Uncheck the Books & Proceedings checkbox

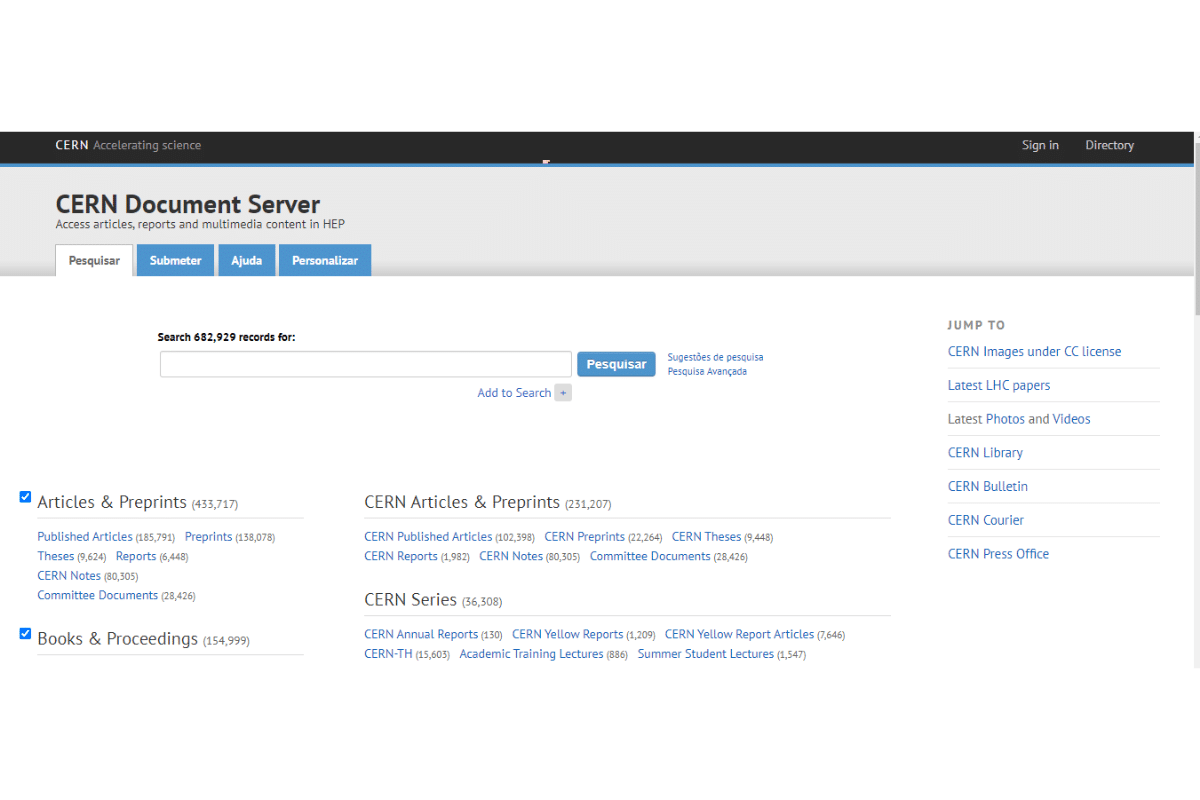(26, 633)
